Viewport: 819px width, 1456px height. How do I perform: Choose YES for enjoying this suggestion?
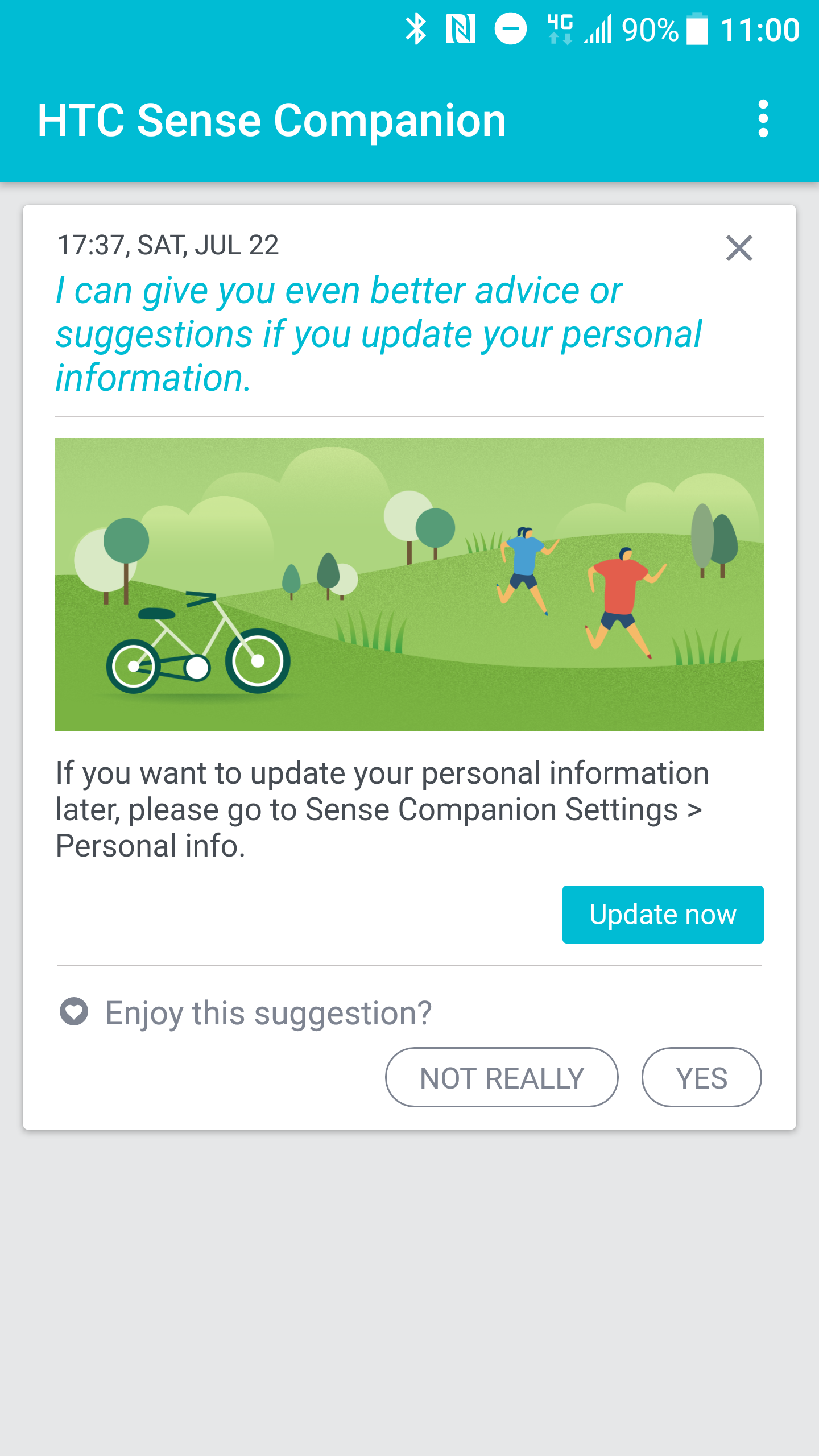(701, 1077)
